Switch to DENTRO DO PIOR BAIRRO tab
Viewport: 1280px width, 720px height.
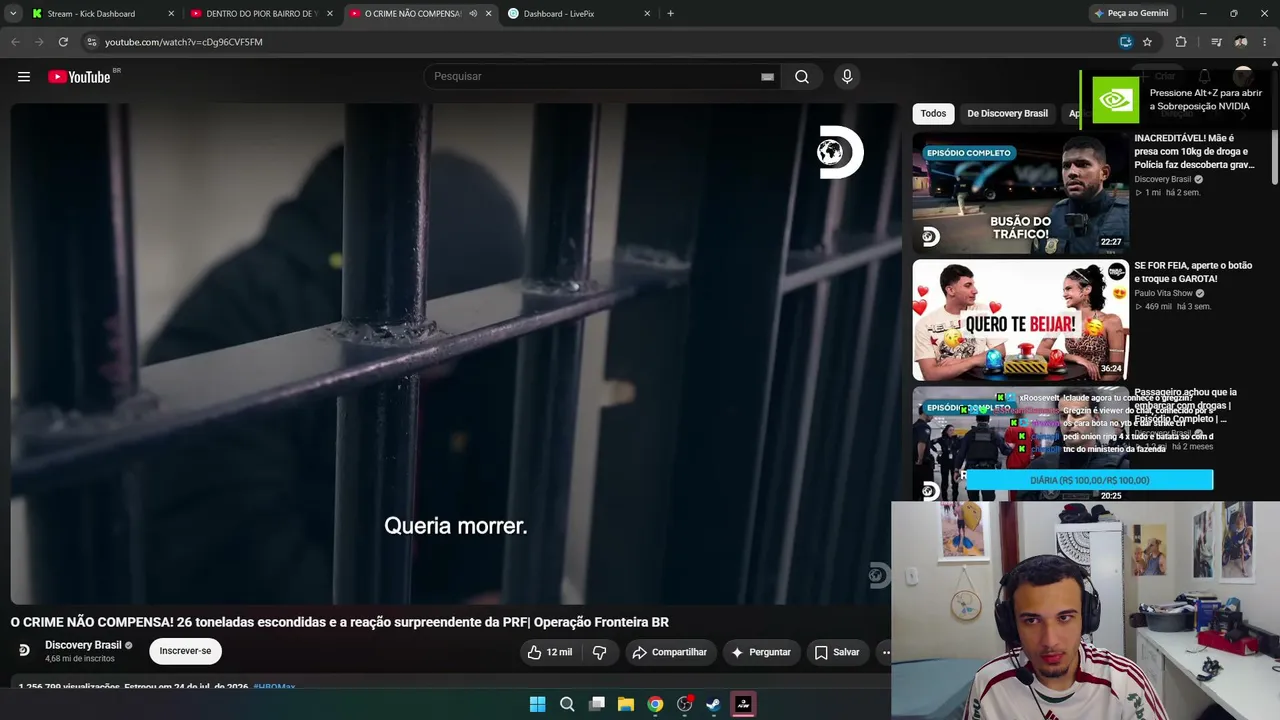click(x=261, y=14)
